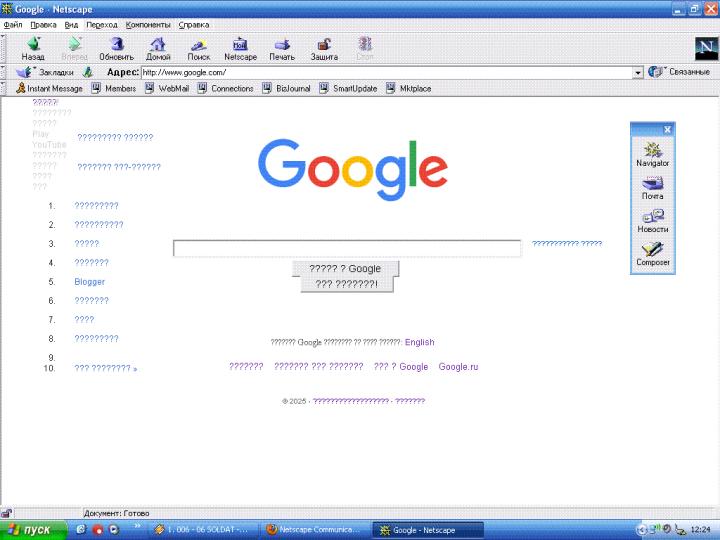This screenshot has height=540, width=720.
Task: Click the page location icon beside Адрес
Action: [88, 72]
